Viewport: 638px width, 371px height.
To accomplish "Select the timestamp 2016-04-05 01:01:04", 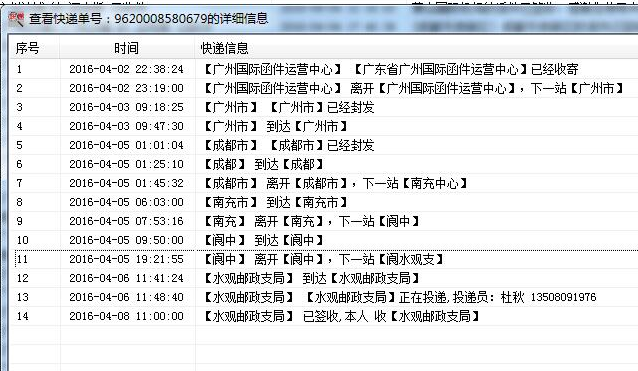I will tap(126, 145).
